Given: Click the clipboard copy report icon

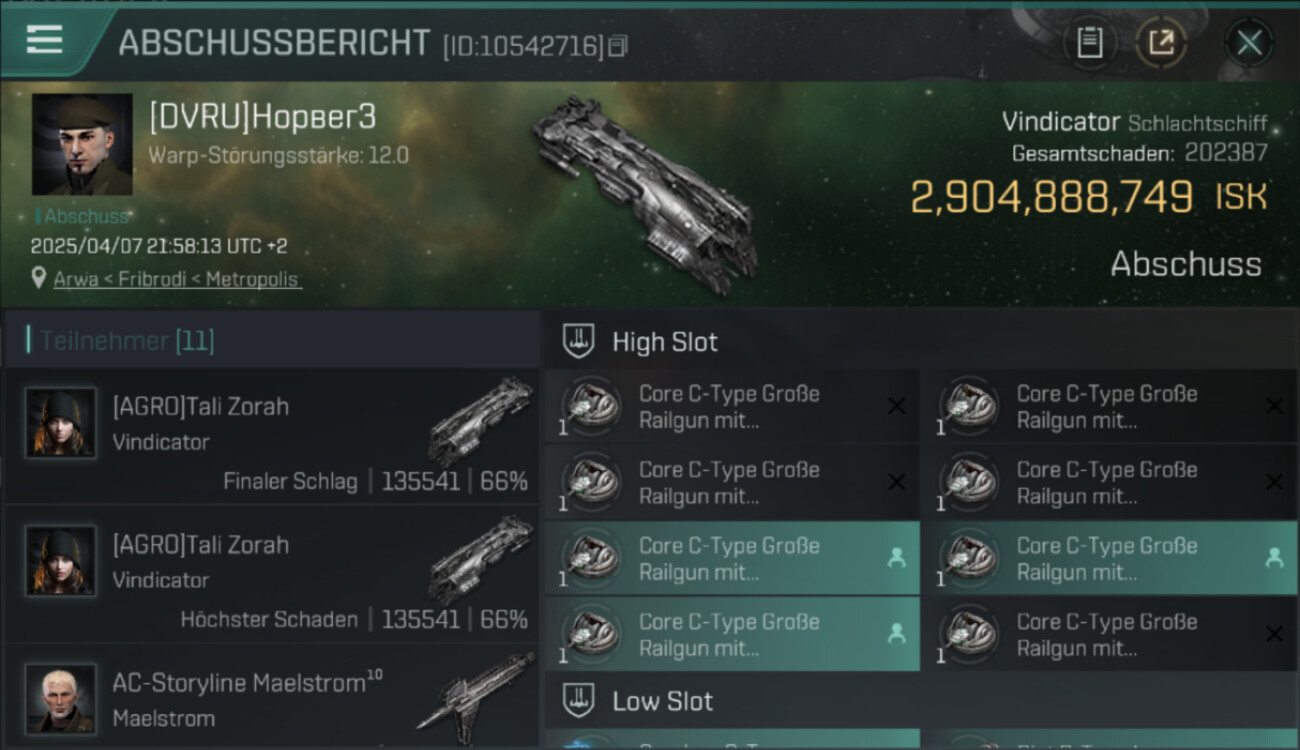Looking at the screenshot, I should click(1089, 43).
